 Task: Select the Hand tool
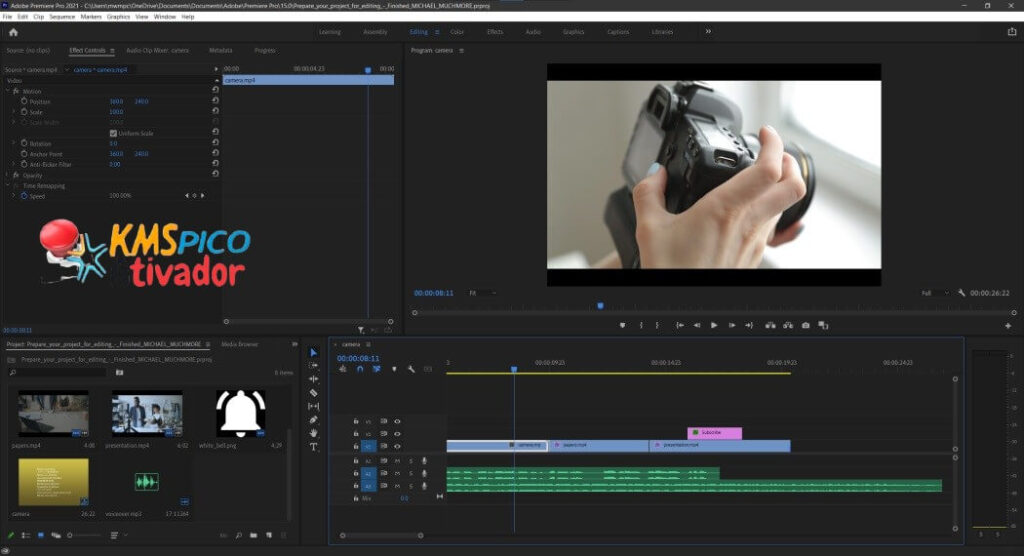(x=313, y=433)
